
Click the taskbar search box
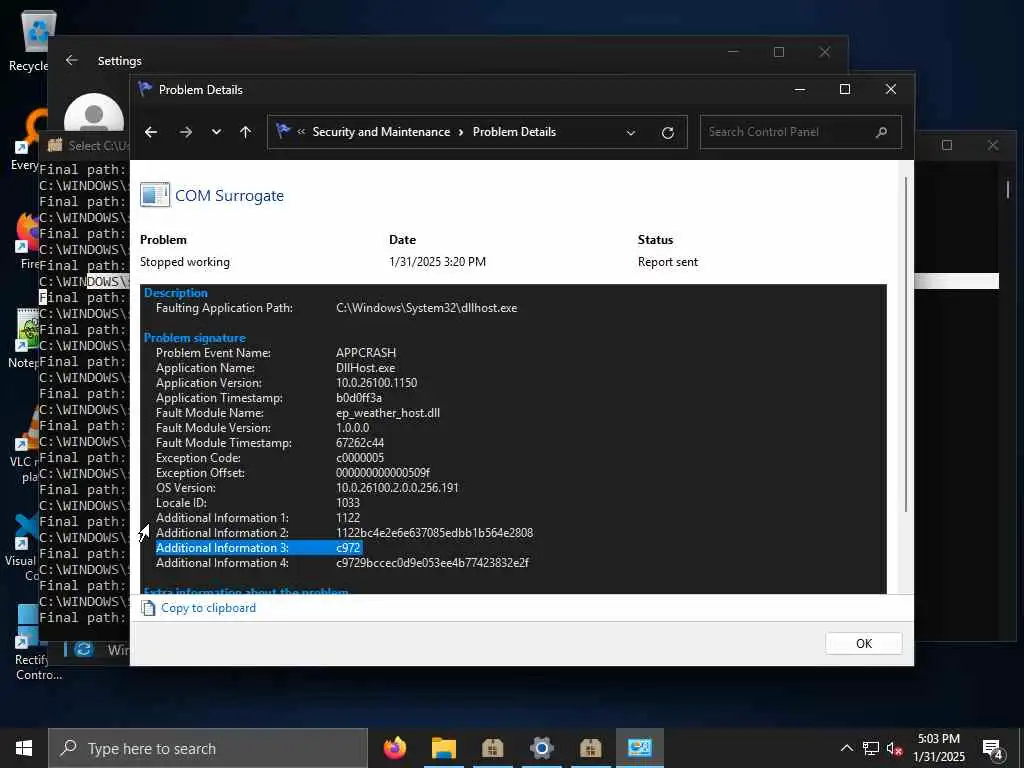208,748
